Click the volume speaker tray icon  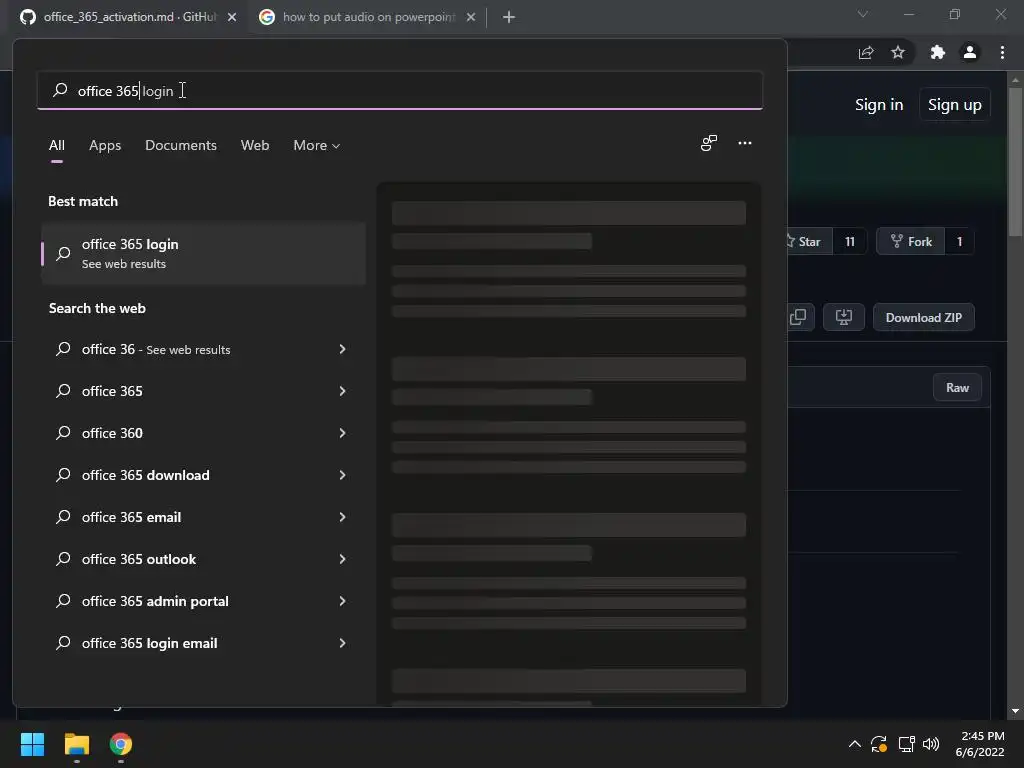click(x=931, y=744)
